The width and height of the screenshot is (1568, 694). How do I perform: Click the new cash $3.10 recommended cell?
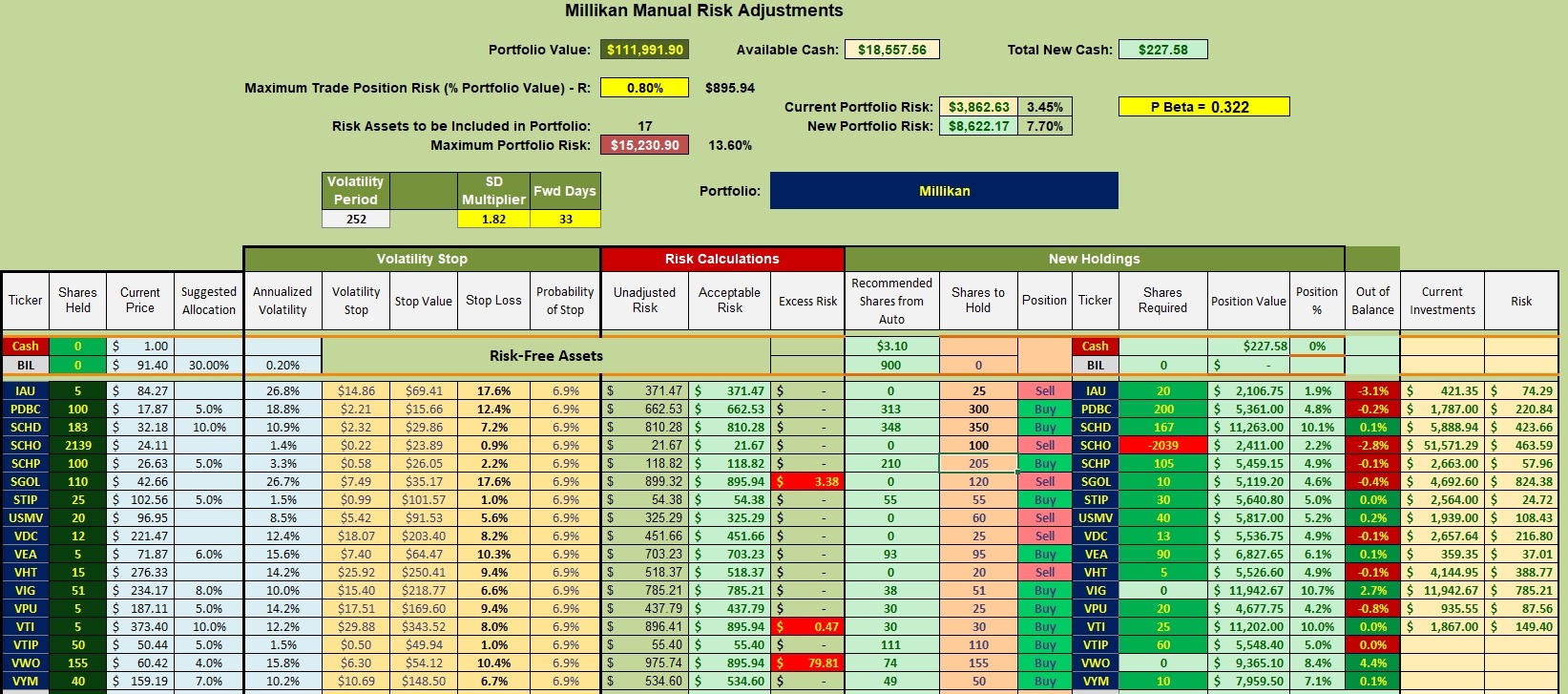[891, 346]
